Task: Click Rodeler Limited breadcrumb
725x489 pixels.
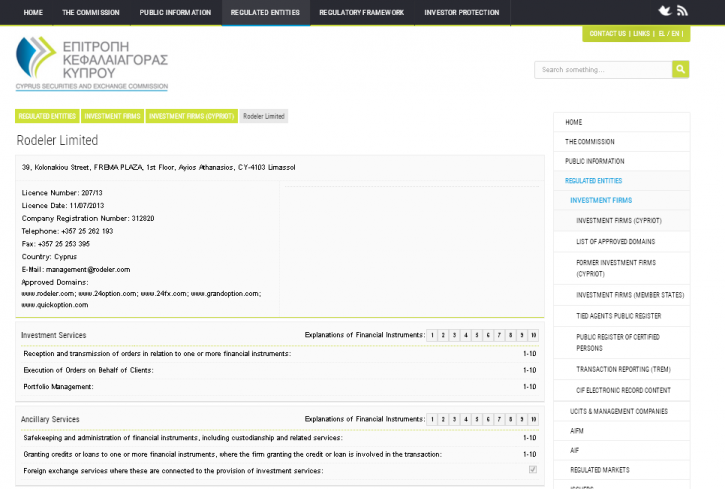Action: click(264, 116)
